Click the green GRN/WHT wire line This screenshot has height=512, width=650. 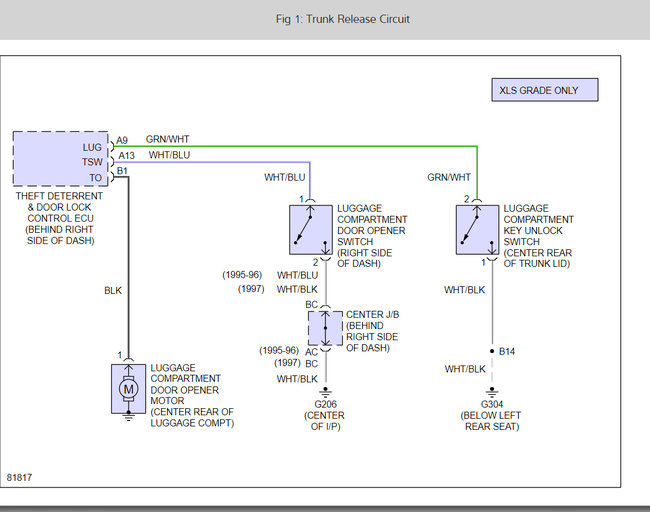click(x=295, y=146)
